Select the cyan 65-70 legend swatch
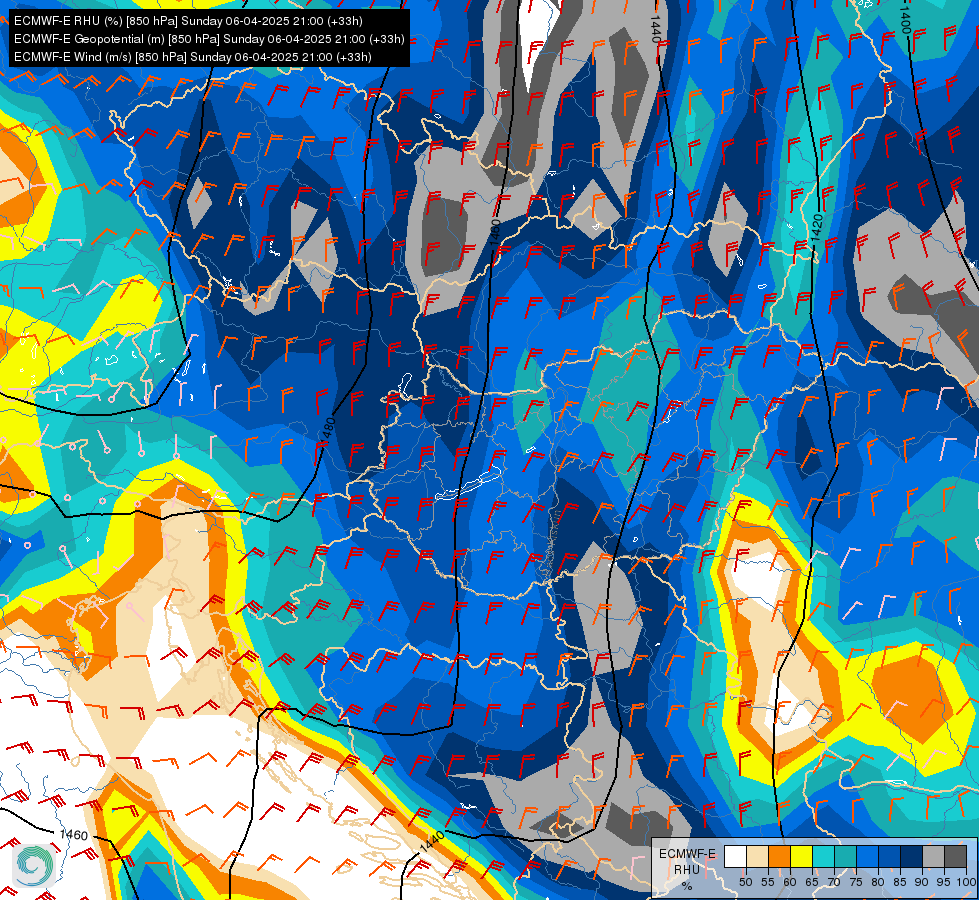Image resolution: width=979 pixels, height=900 pixels. 824,856
